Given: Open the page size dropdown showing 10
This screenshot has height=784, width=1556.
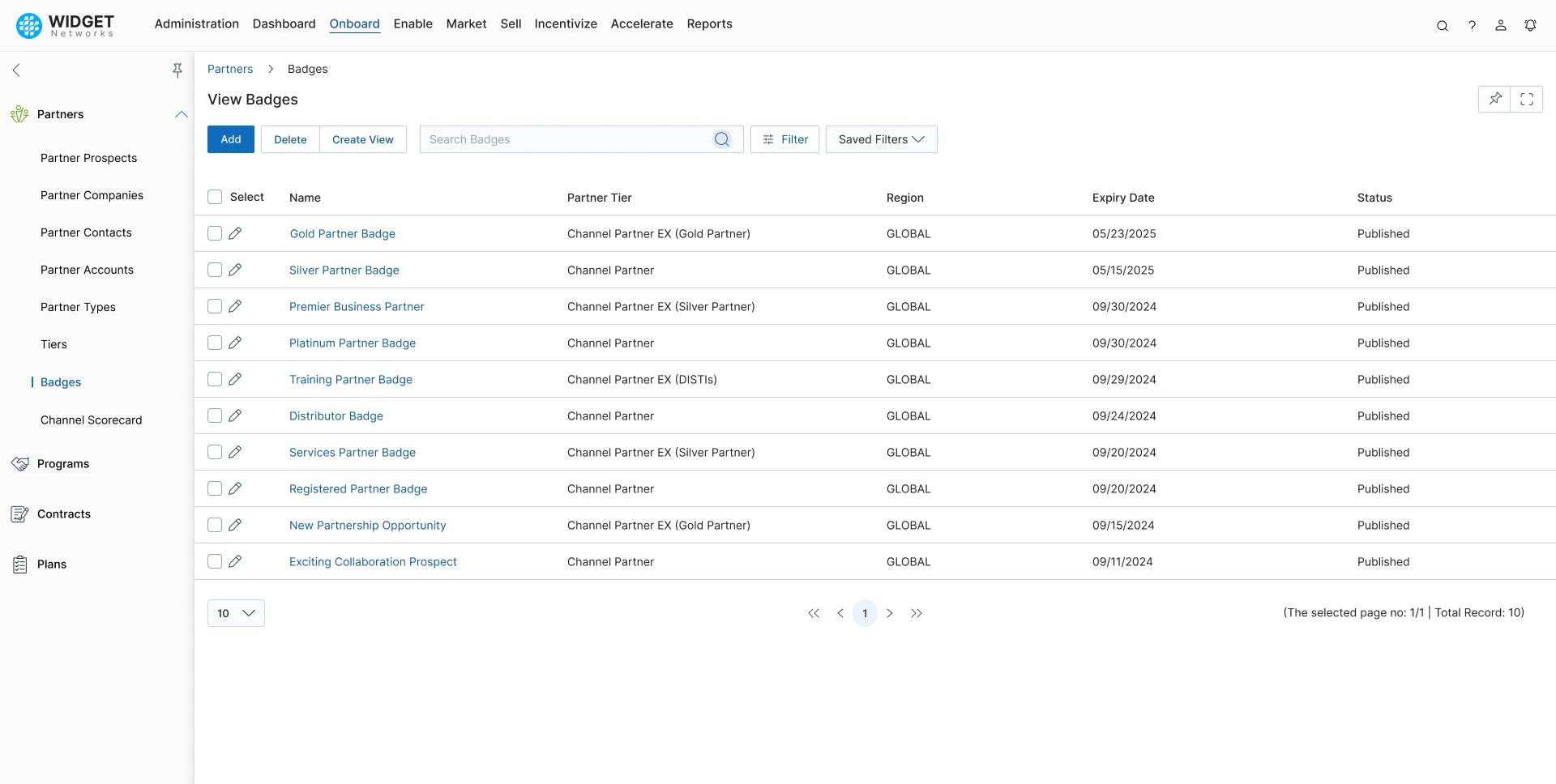Looking at the screenshot, I should tap(236, 613).
